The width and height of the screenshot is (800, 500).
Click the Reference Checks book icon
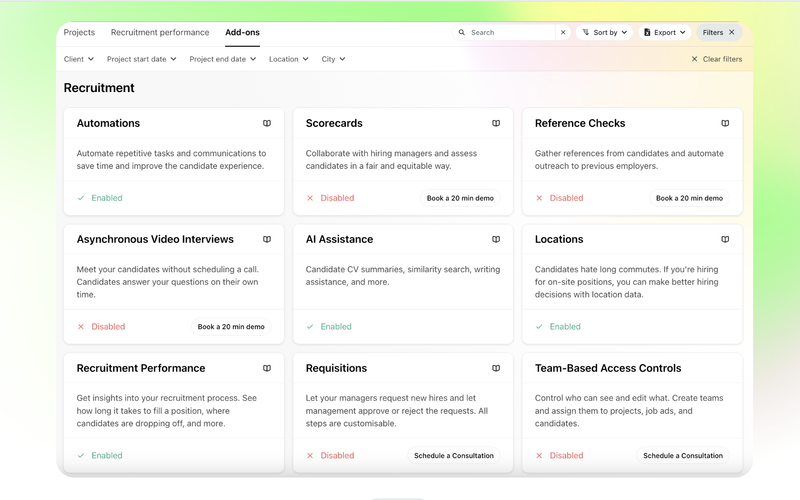coord(725,124)
